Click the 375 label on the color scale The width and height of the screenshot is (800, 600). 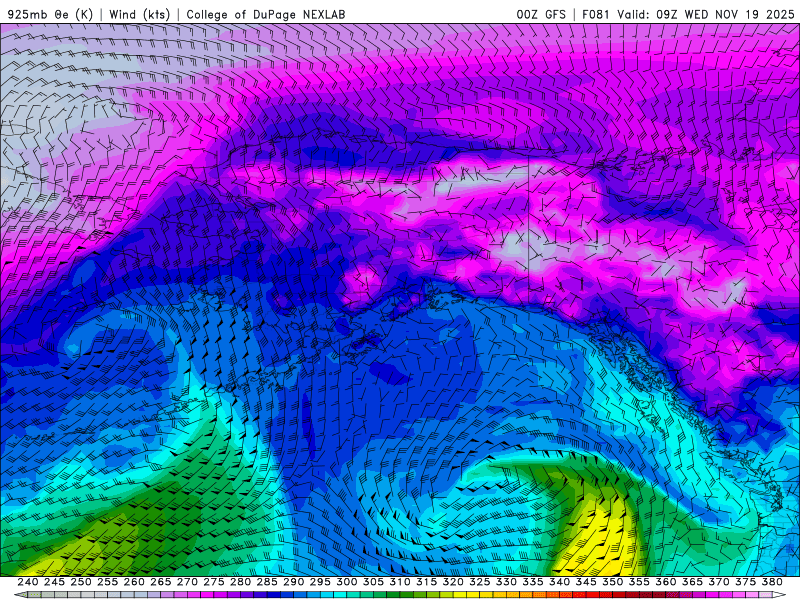click(x=745, y=582)
